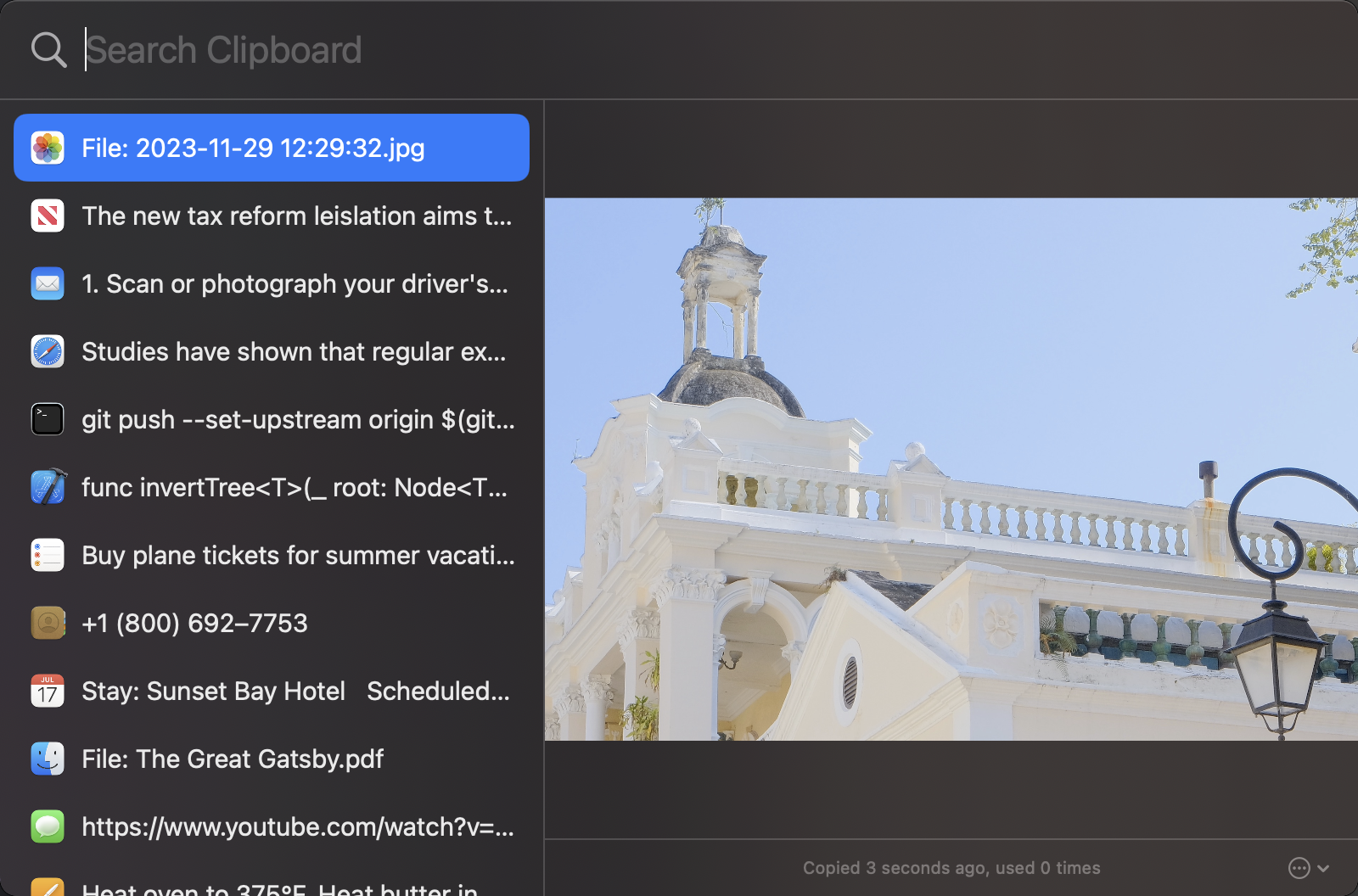Click the Contacts icon beside the phone number
Image resolution: width=1358 pixels, height=896 pixels.
coord(48,622)
